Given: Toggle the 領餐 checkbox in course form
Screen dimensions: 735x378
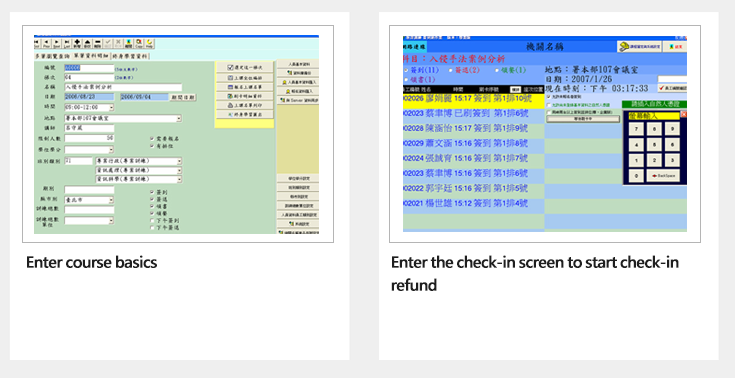Looking at the screenshot, I should 152,213.
